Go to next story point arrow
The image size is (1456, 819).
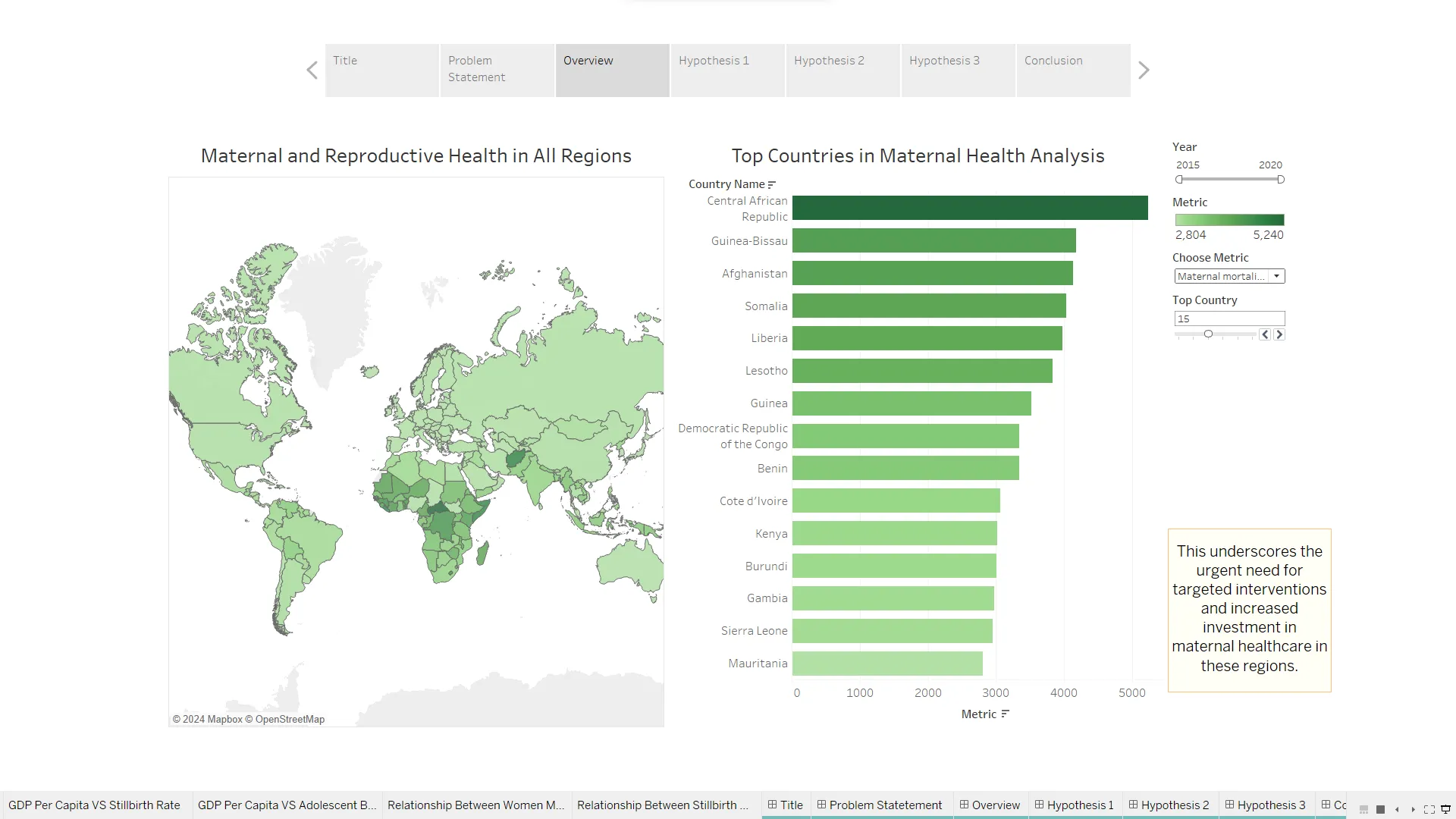pos(1144,71)
